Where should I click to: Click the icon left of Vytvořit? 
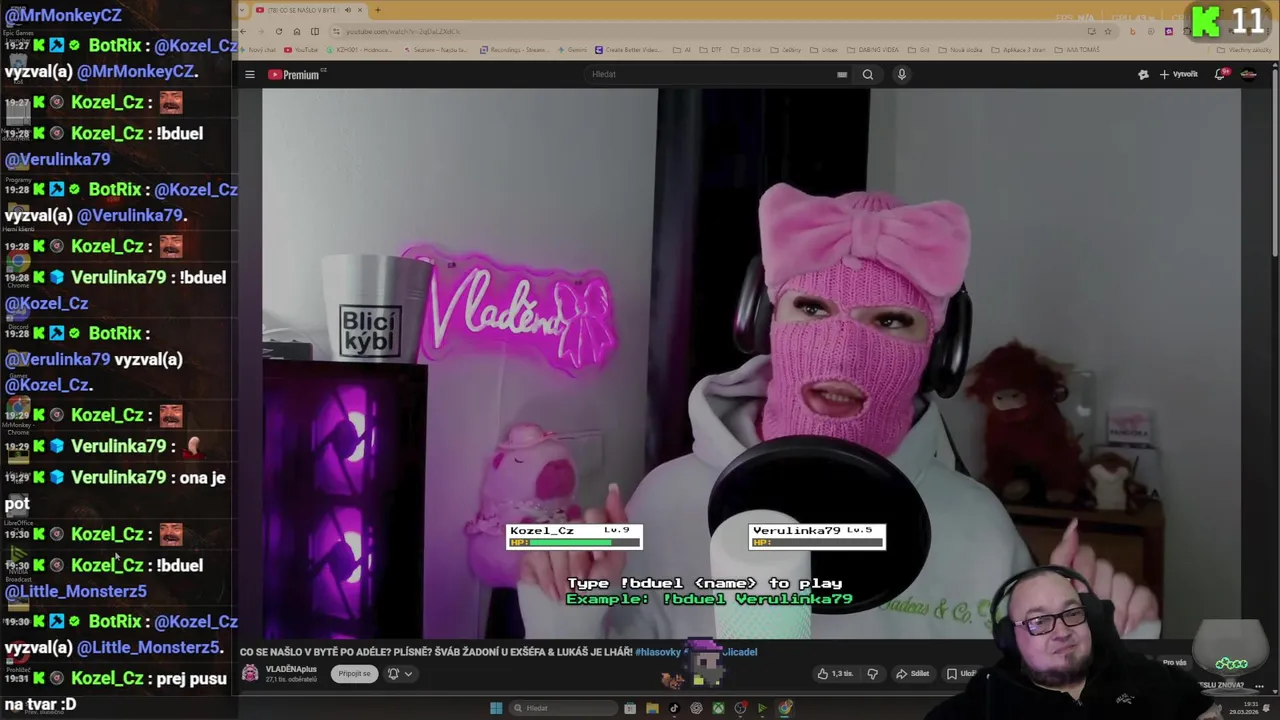pos(1143,74)
